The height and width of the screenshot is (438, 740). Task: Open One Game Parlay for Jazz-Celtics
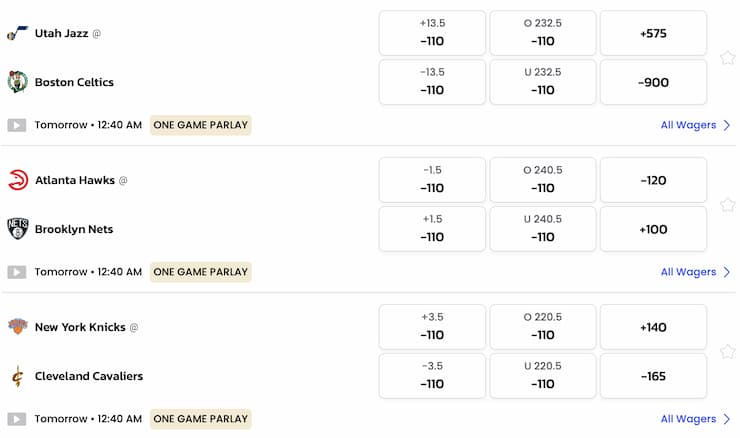pyautogui.click(x=200, y=125)
